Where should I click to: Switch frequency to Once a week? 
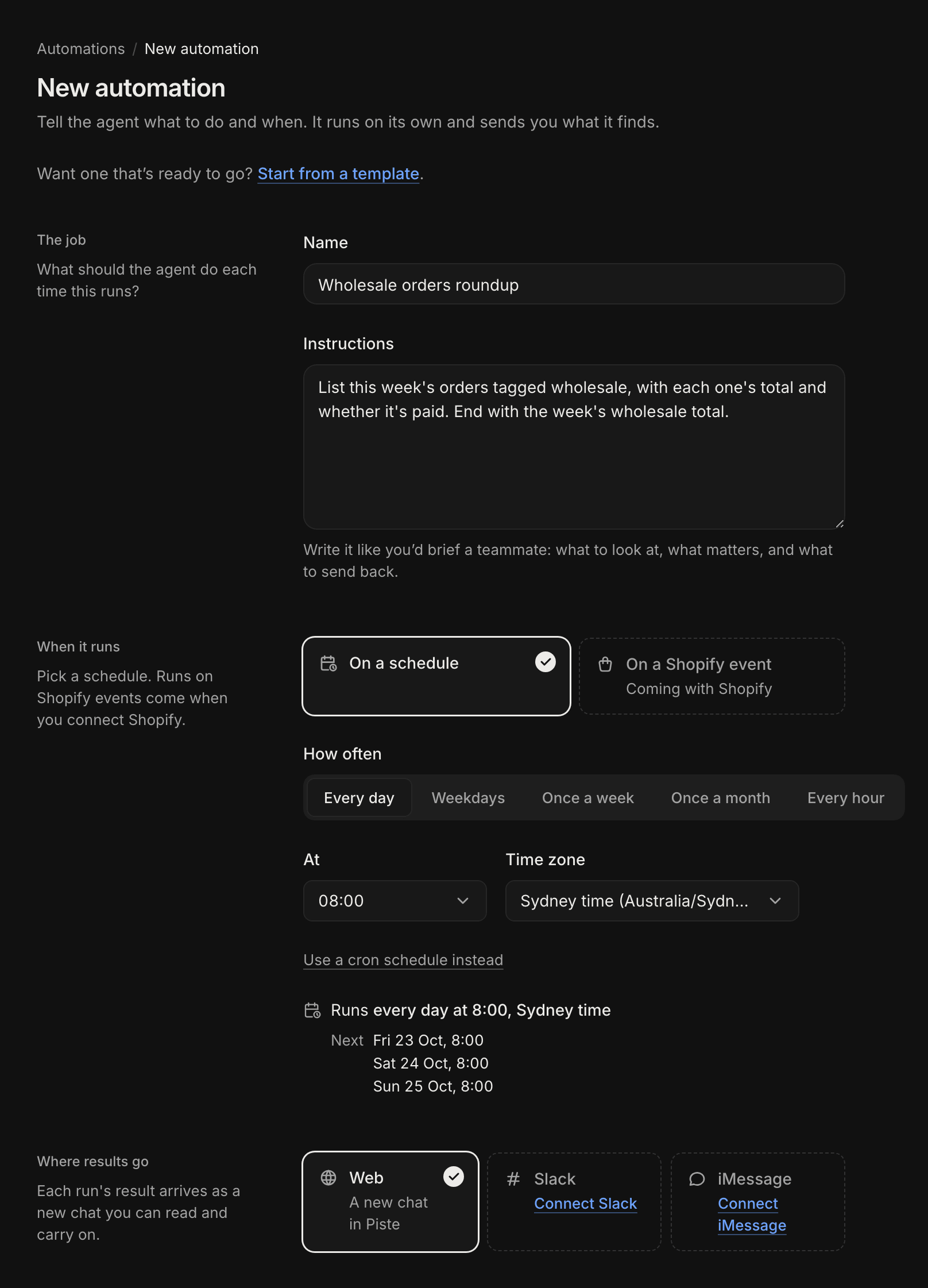(588, 797)
